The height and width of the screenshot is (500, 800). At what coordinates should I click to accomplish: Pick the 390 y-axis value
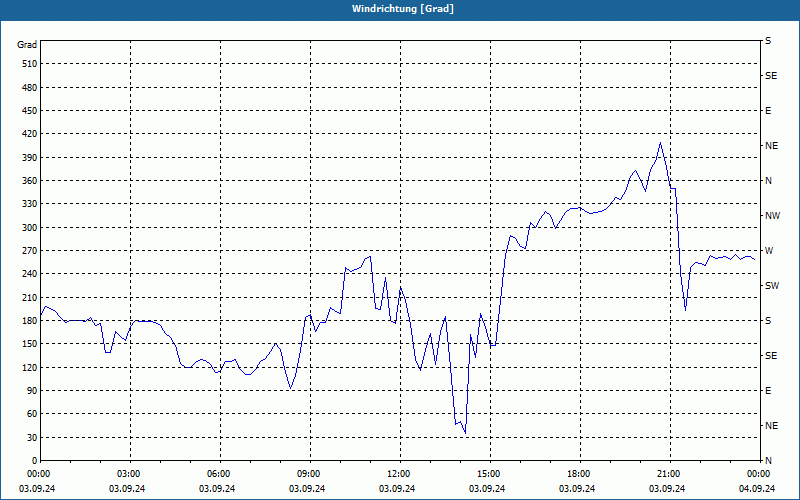pos(30,158)
